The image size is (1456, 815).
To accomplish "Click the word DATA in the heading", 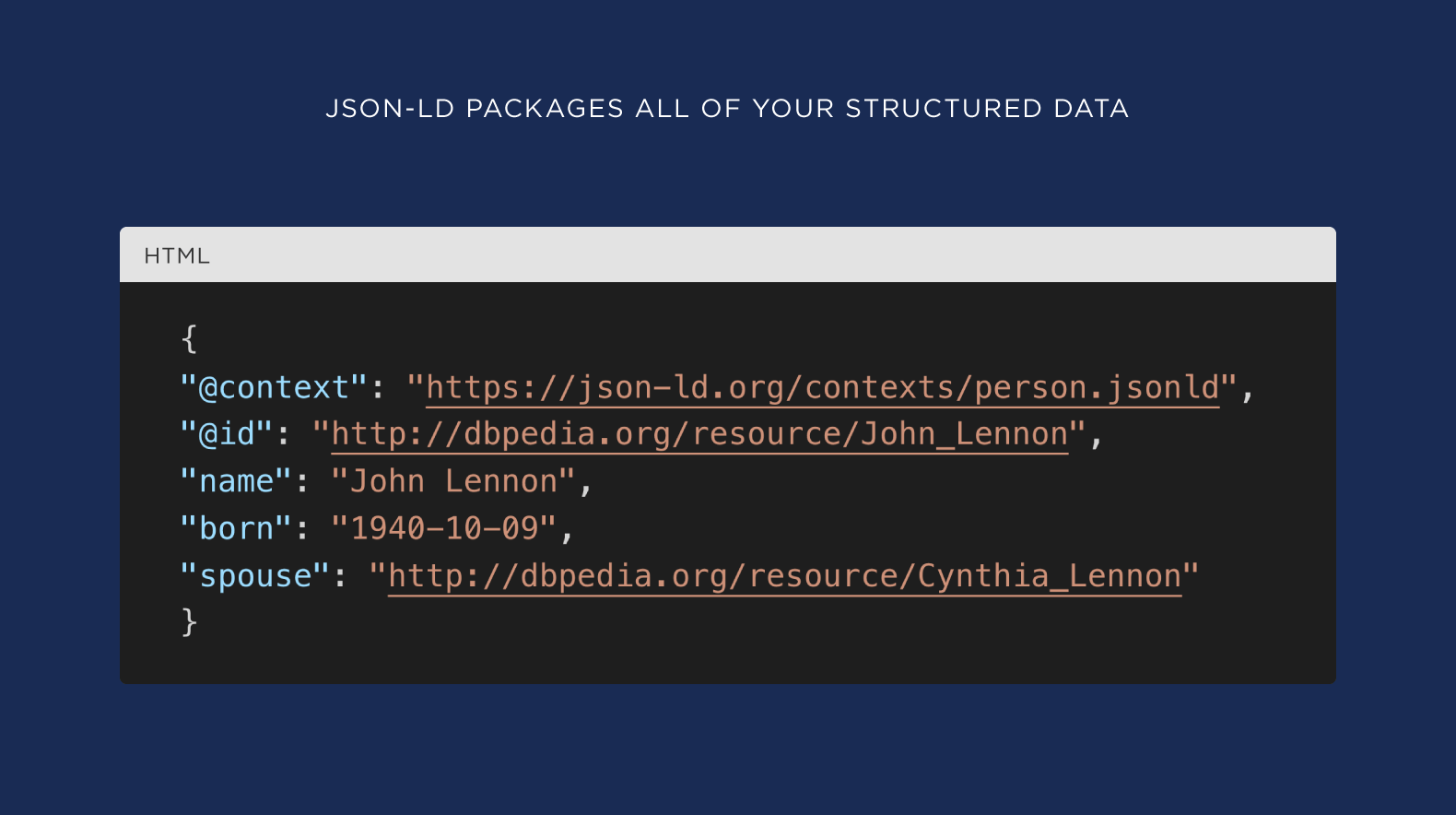I will [1091, 109].
